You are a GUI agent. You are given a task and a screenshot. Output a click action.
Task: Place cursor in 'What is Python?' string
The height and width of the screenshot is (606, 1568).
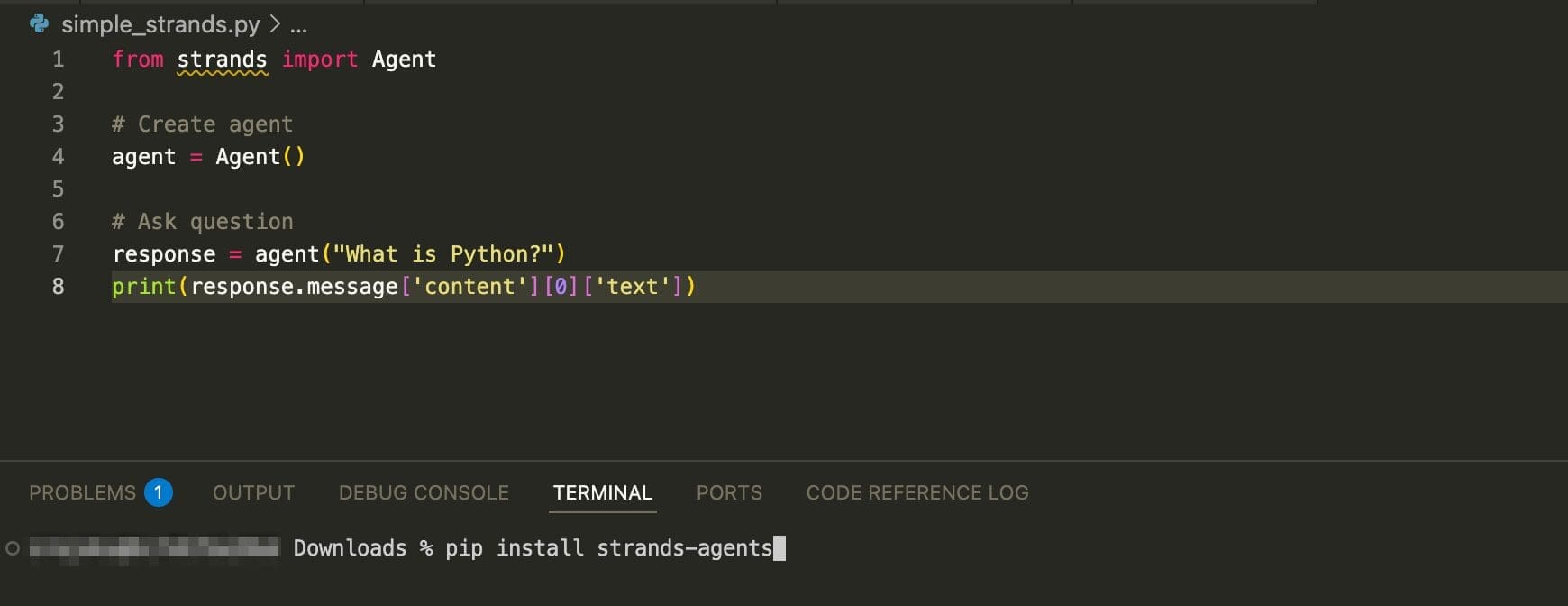coord(450,254)
